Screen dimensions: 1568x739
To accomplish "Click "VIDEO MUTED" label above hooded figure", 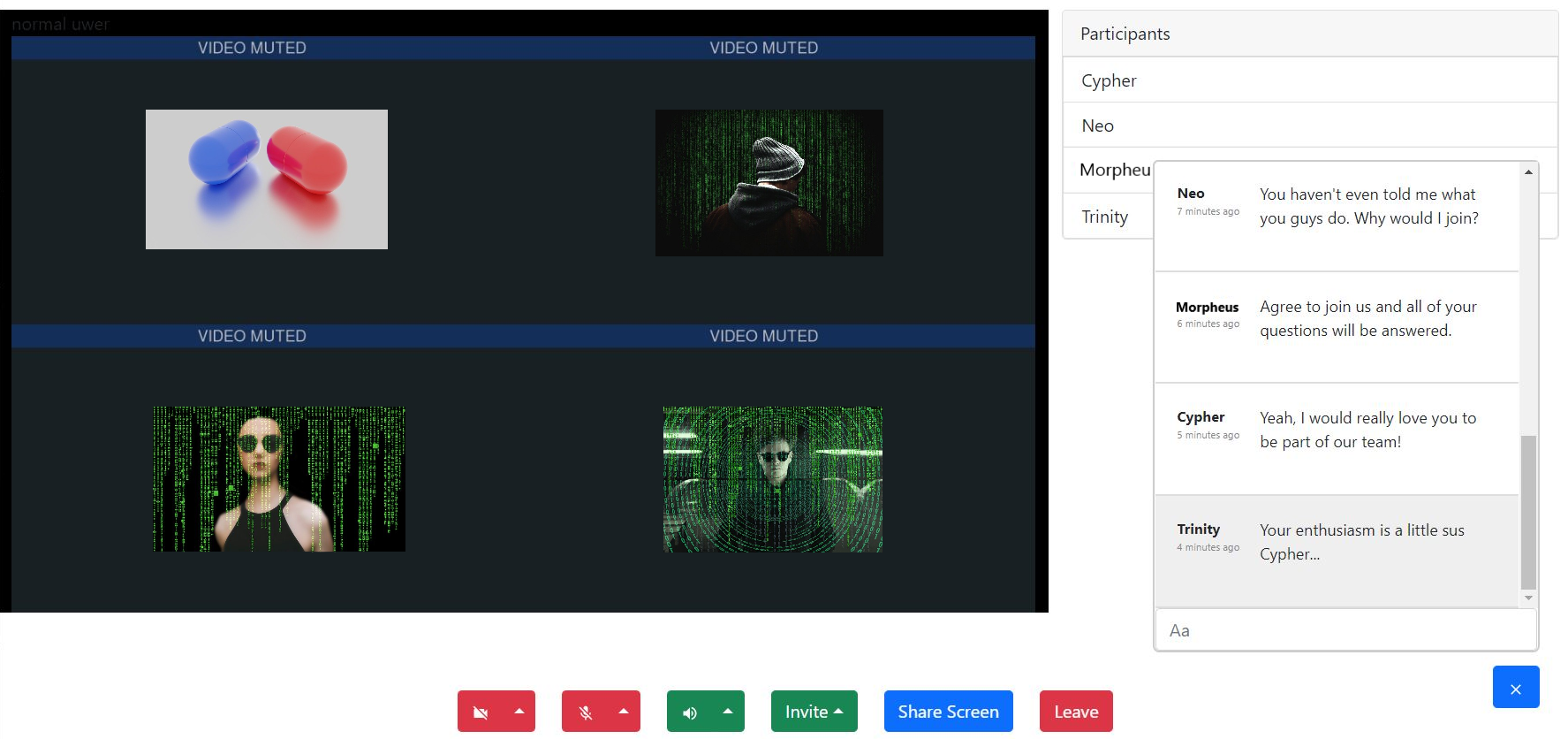I will click(x=764, y=48).
